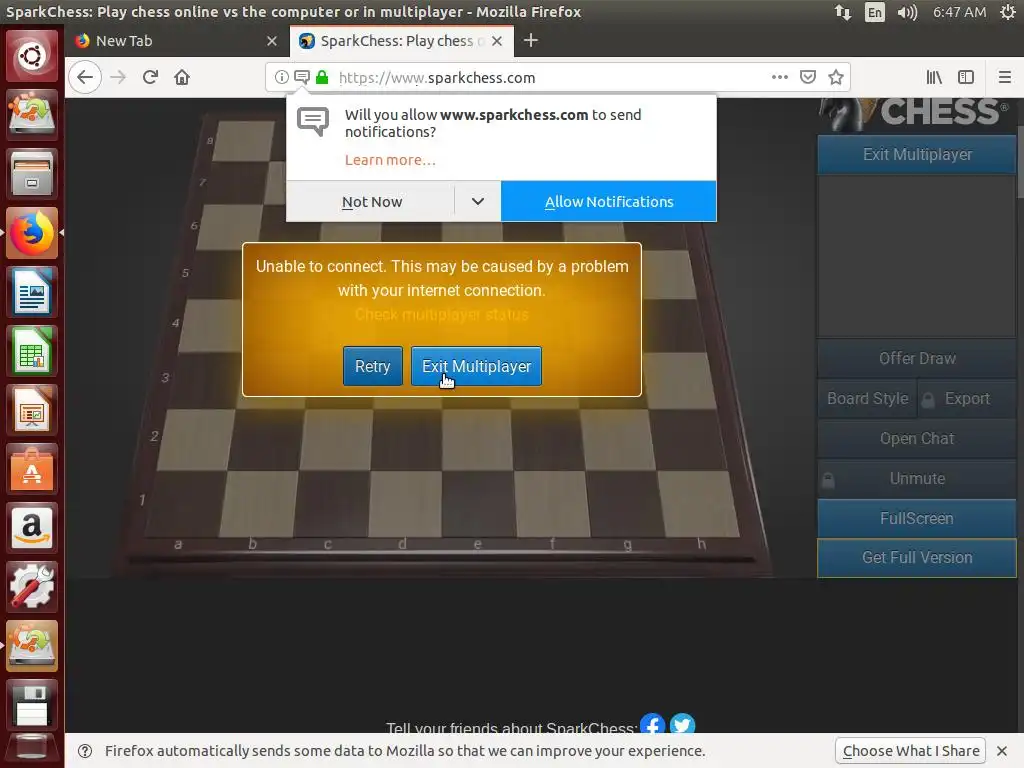
Task: Click floppy disk drive dock icon
Action: [31, 705]
